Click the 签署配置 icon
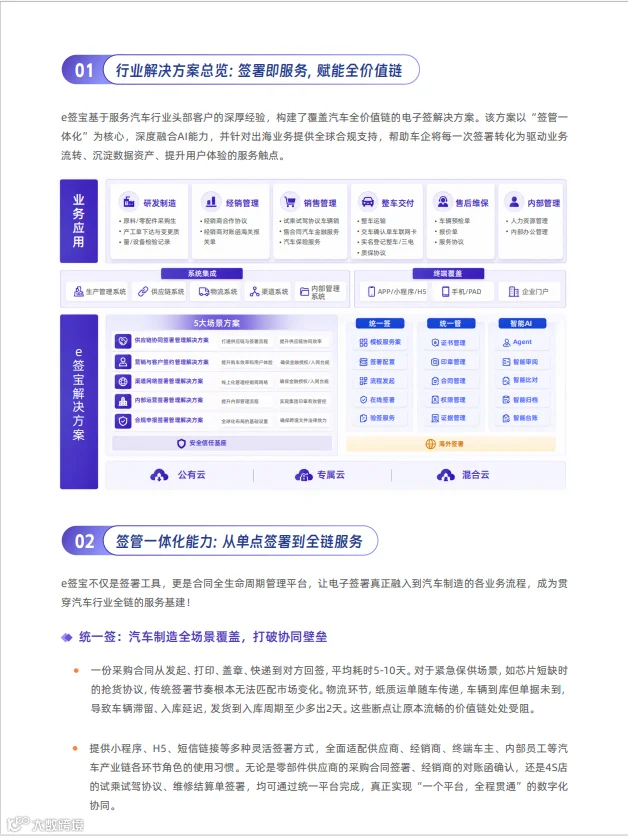628x838 pixels. coord(363,362)
